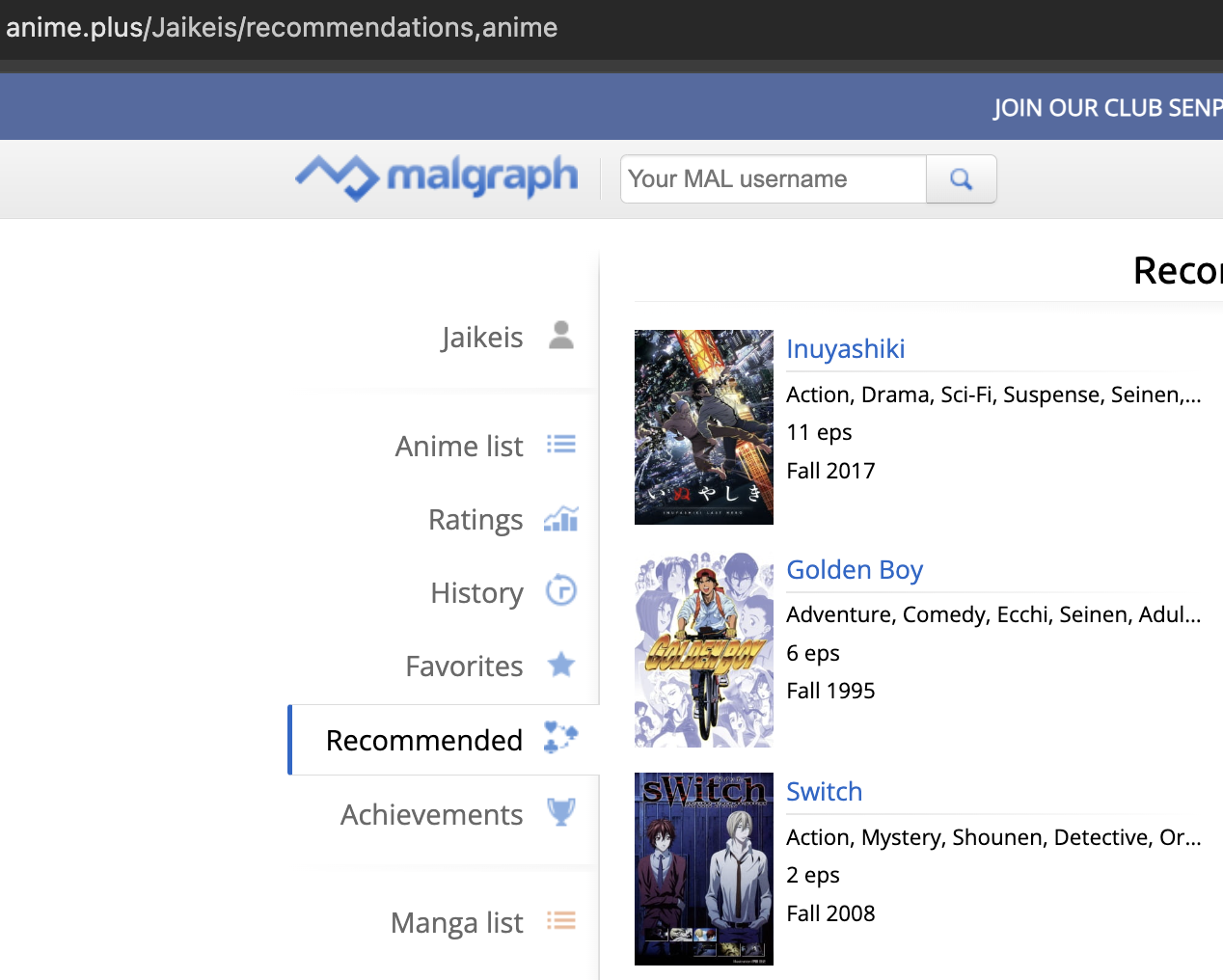This screenshot has width=1223, height=980.
Task: Click the user profile silhouette icon
Action: coord(560,336)
